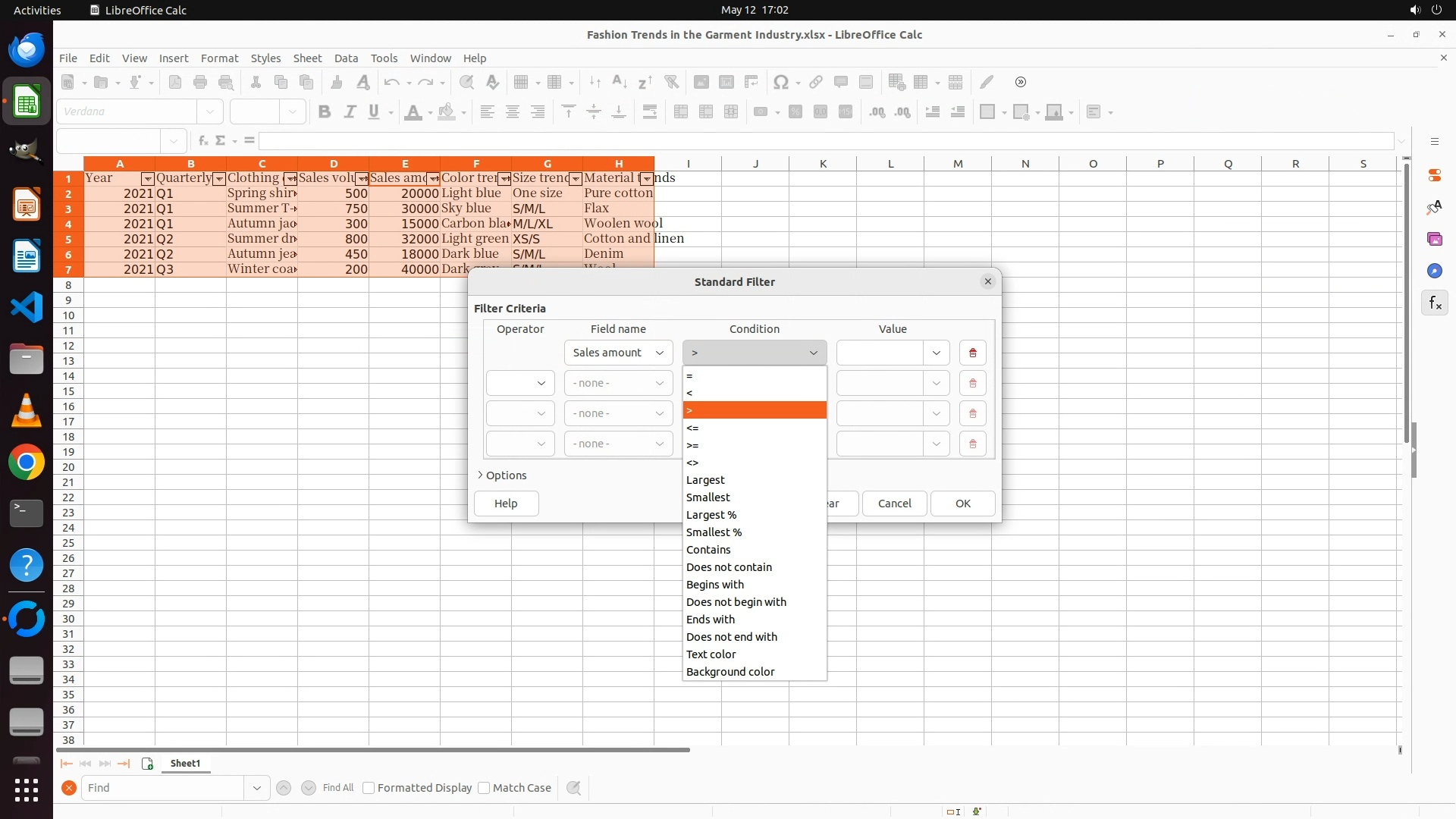Open the sidebar Properties icon

(1434, 175)
